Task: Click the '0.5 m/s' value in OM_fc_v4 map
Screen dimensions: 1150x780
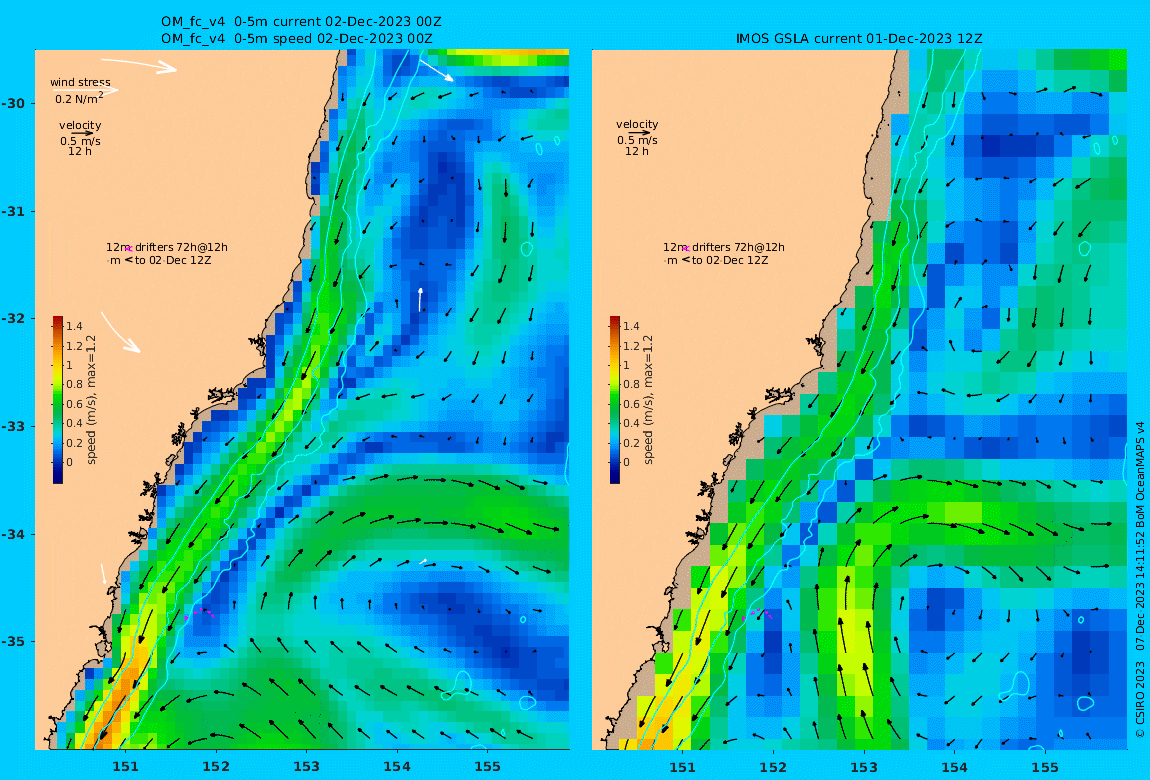Action: [x=80, y=141]
